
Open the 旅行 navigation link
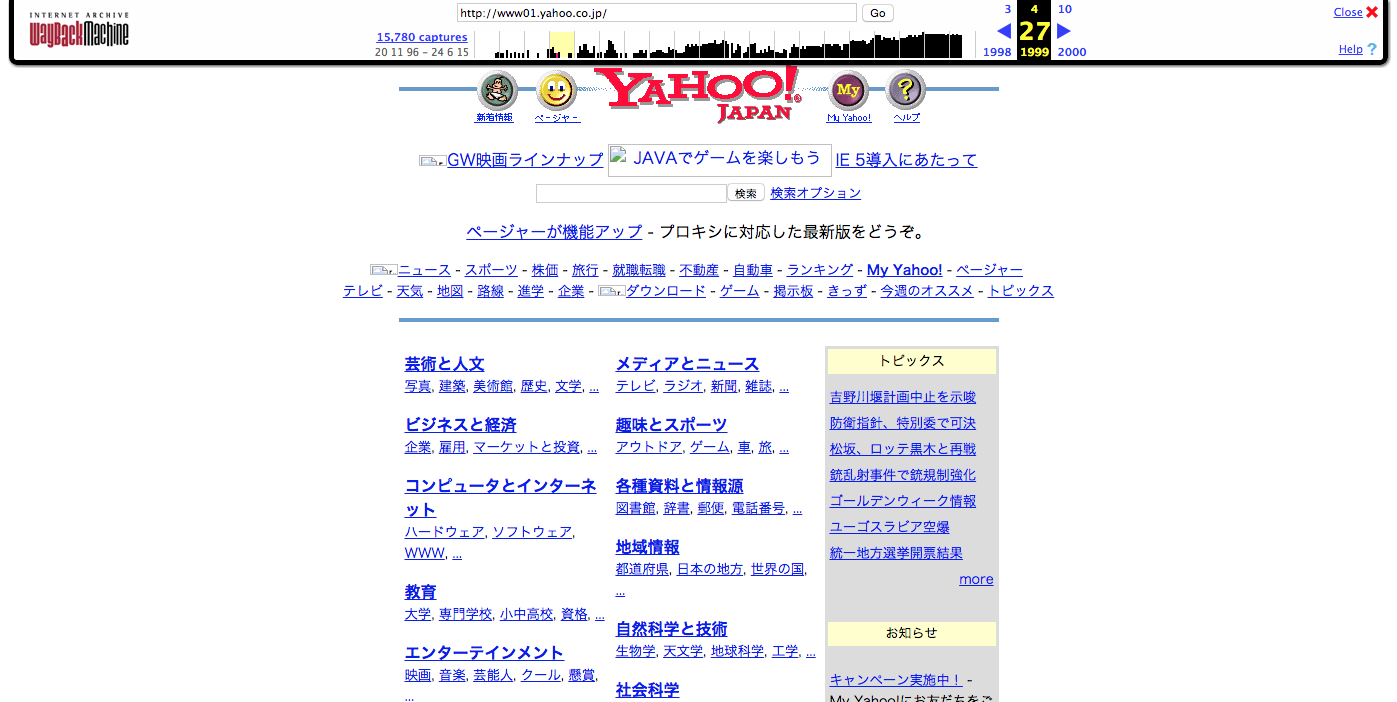[585, 270]
